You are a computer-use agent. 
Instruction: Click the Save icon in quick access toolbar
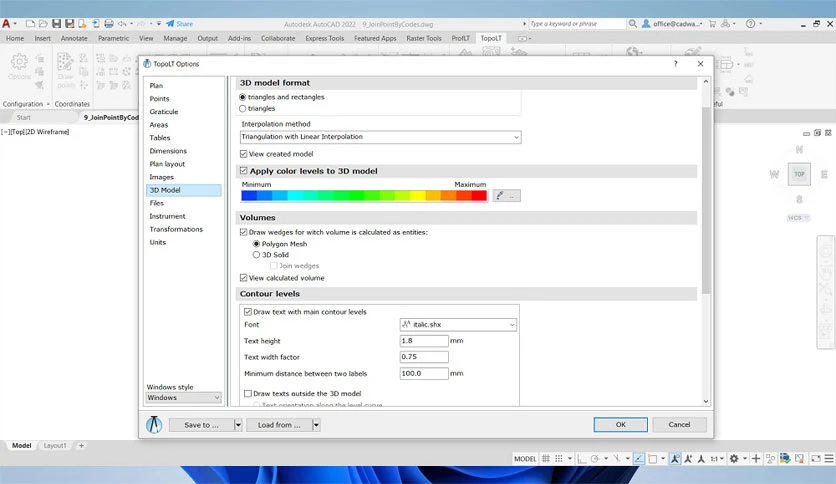(57, 23)
